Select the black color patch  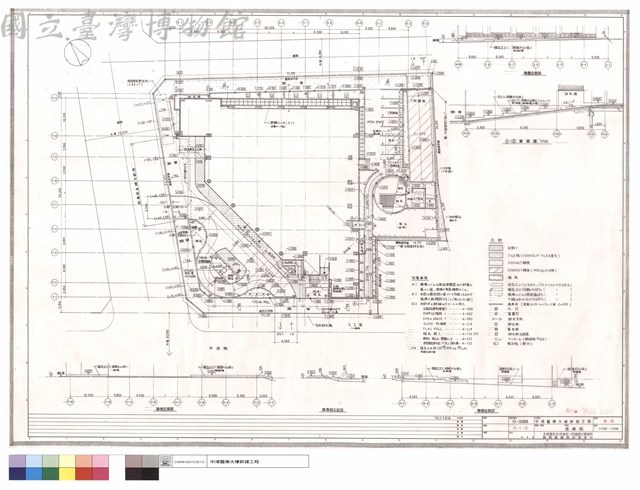(x=151, y=474)
